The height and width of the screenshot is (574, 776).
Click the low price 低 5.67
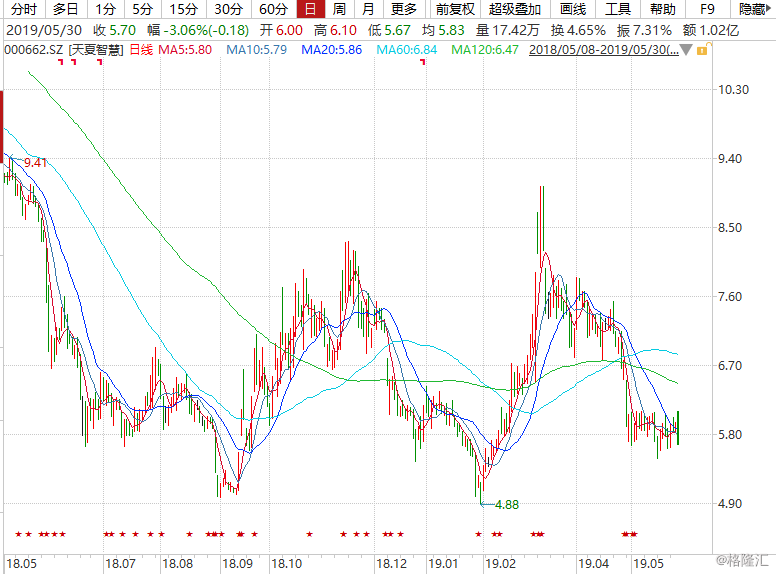(x=389, y=31)
